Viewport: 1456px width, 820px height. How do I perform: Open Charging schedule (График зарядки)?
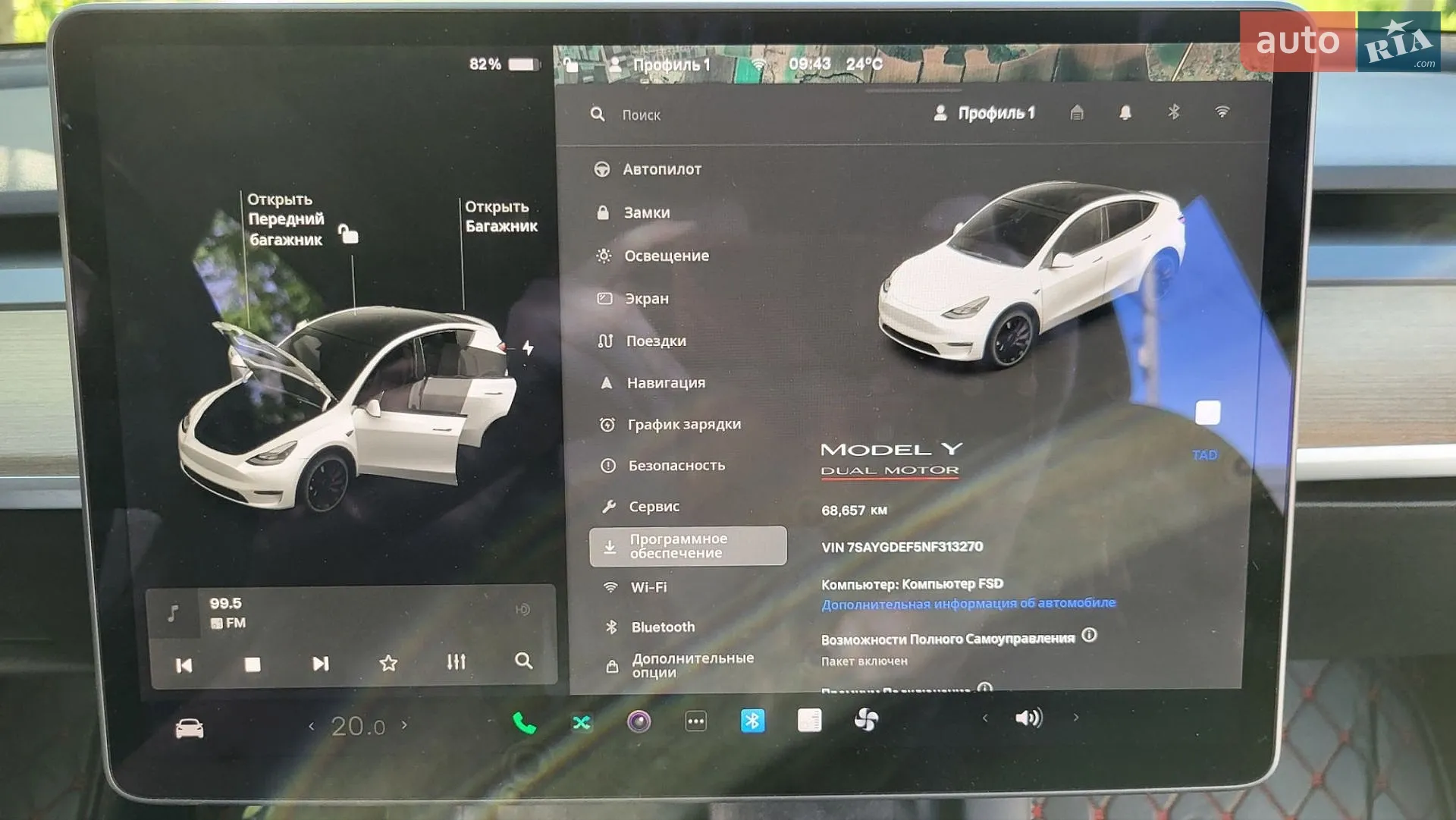click(x=670, y=424)
